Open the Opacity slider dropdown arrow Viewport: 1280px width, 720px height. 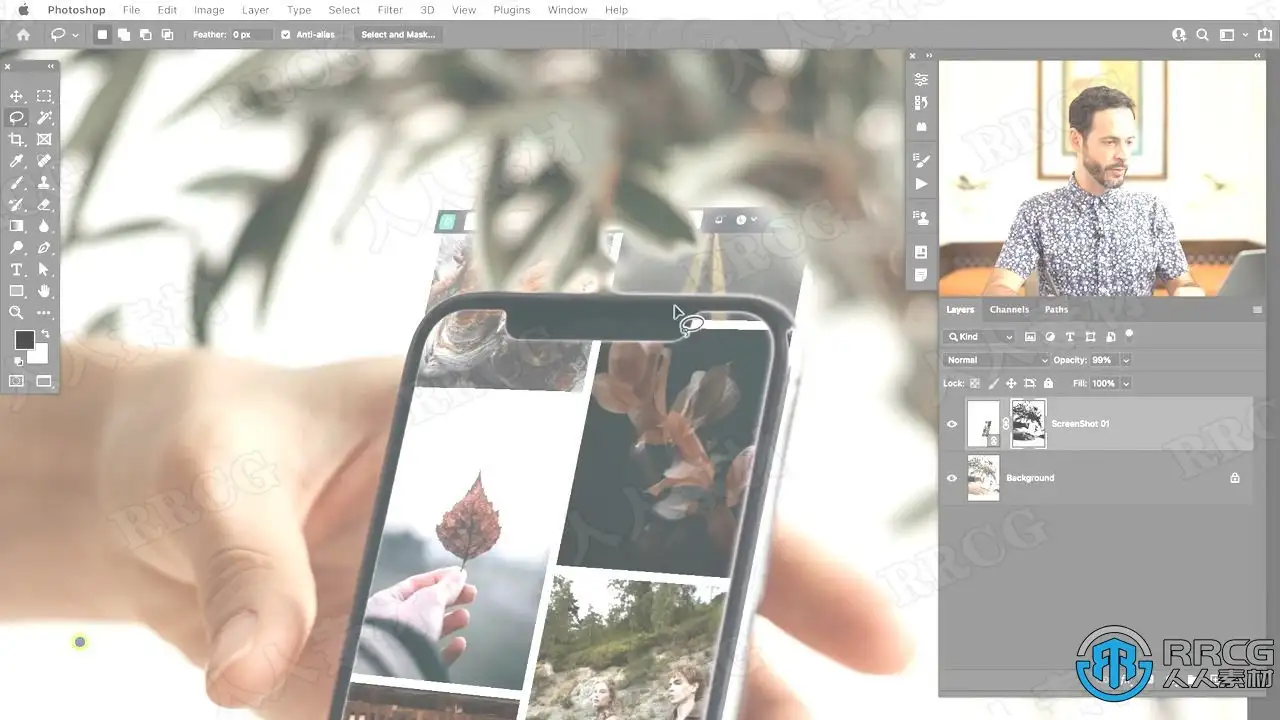point(1126,360)
